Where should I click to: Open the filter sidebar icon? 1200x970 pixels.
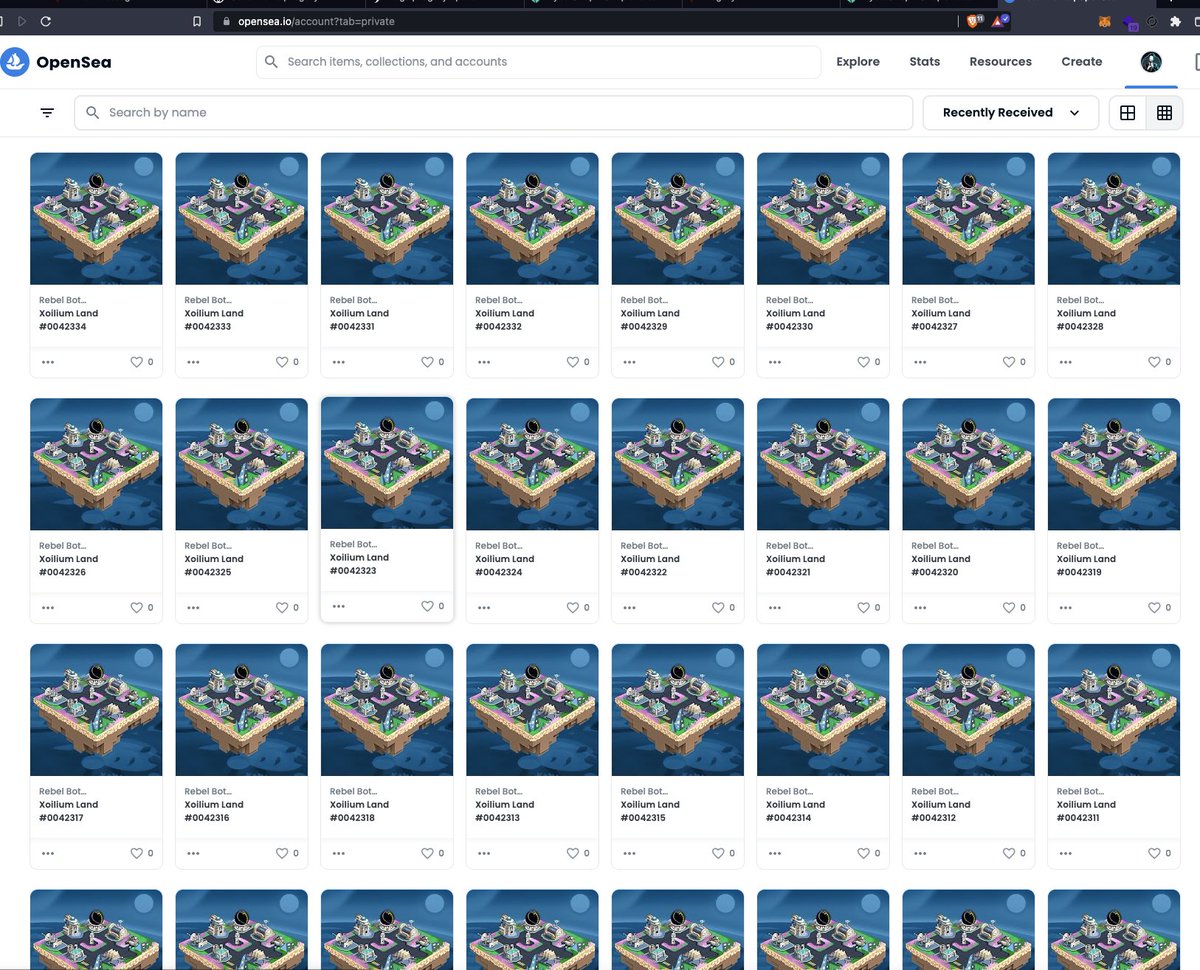47,113
